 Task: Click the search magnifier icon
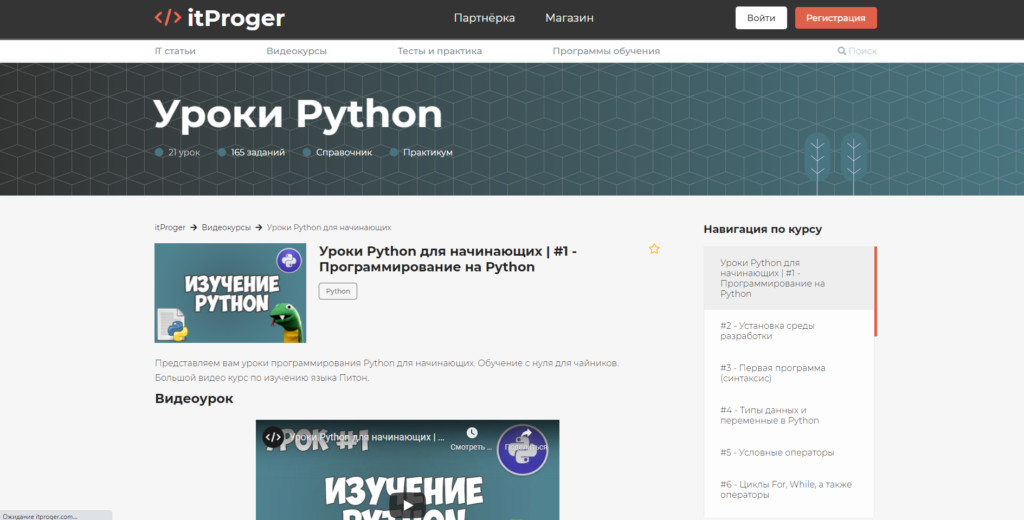point(841,51)
